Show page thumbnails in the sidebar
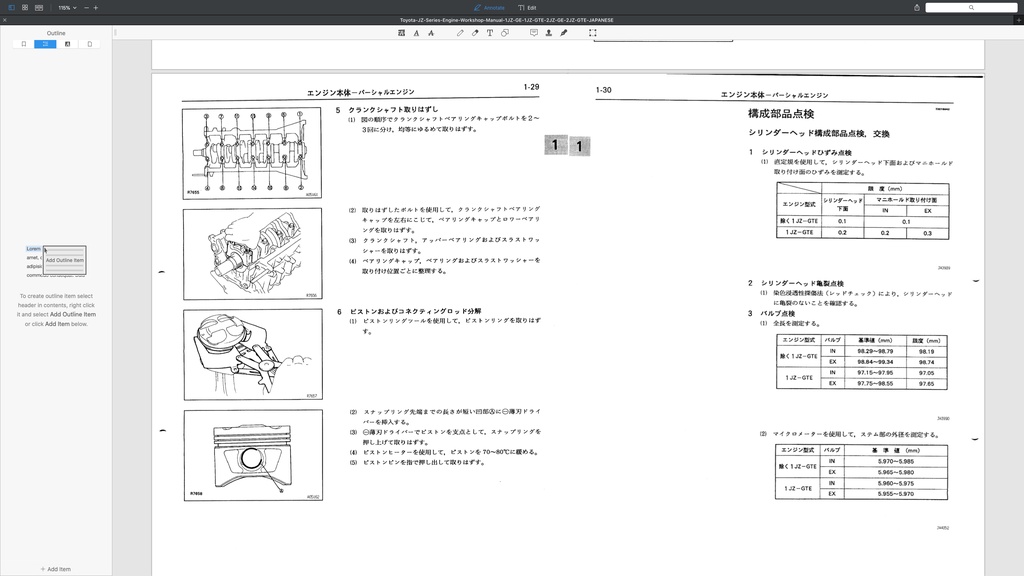 click(x=90, y=43)
